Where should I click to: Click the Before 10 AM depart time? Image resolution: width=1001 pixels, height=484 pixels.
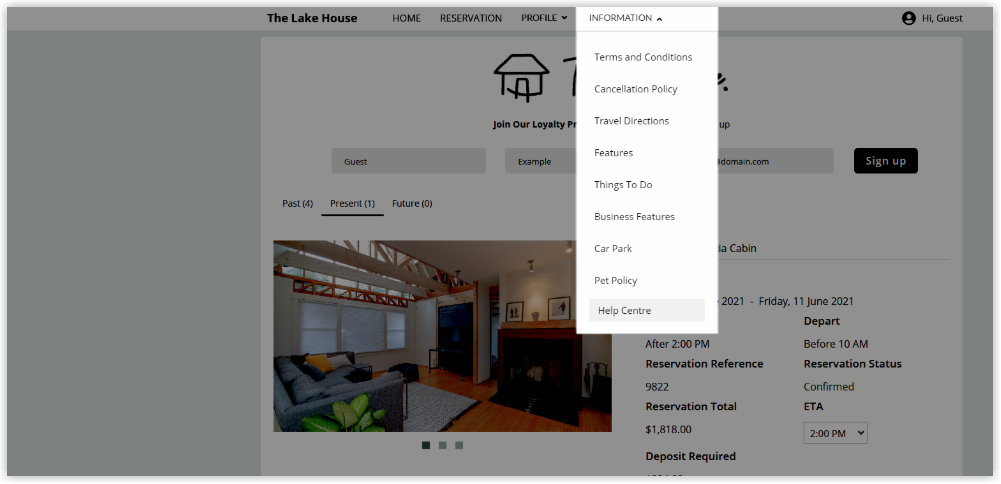point(836,344)
